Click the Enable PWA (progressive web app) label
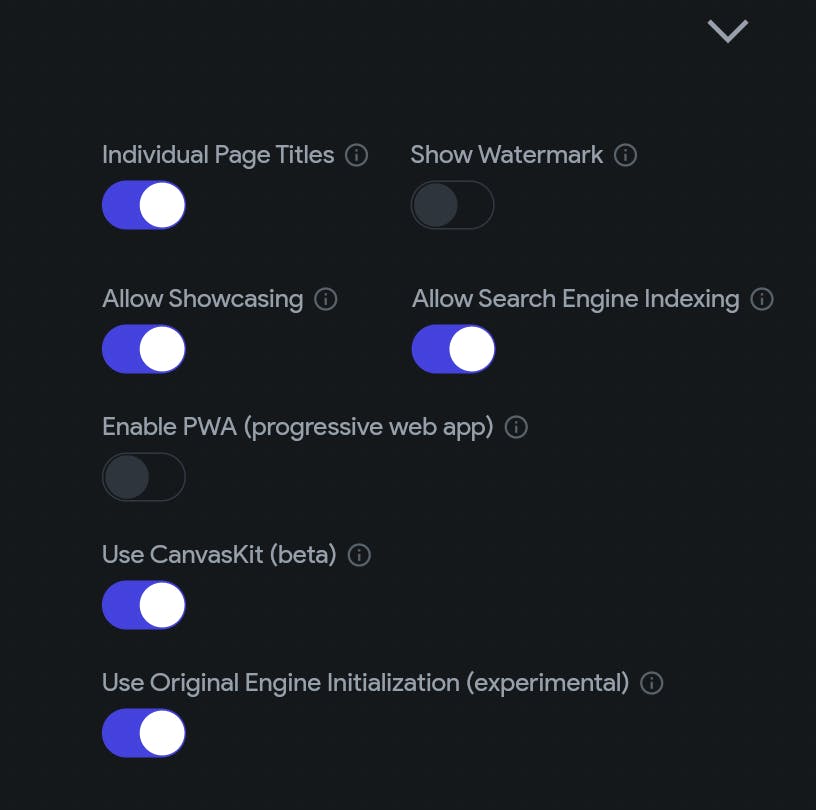Viewport: 816px width, 810px height. coord(298,427)
